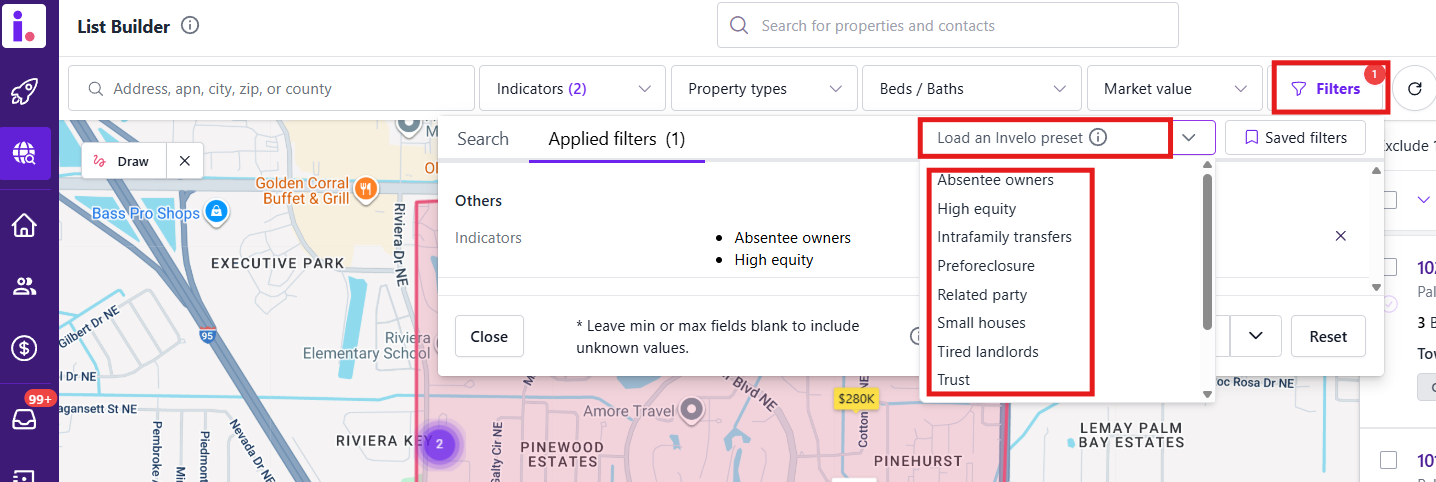Click the rocket icon in sidebar
Screen dimensions: 1436x482
[x=24, y=93]
